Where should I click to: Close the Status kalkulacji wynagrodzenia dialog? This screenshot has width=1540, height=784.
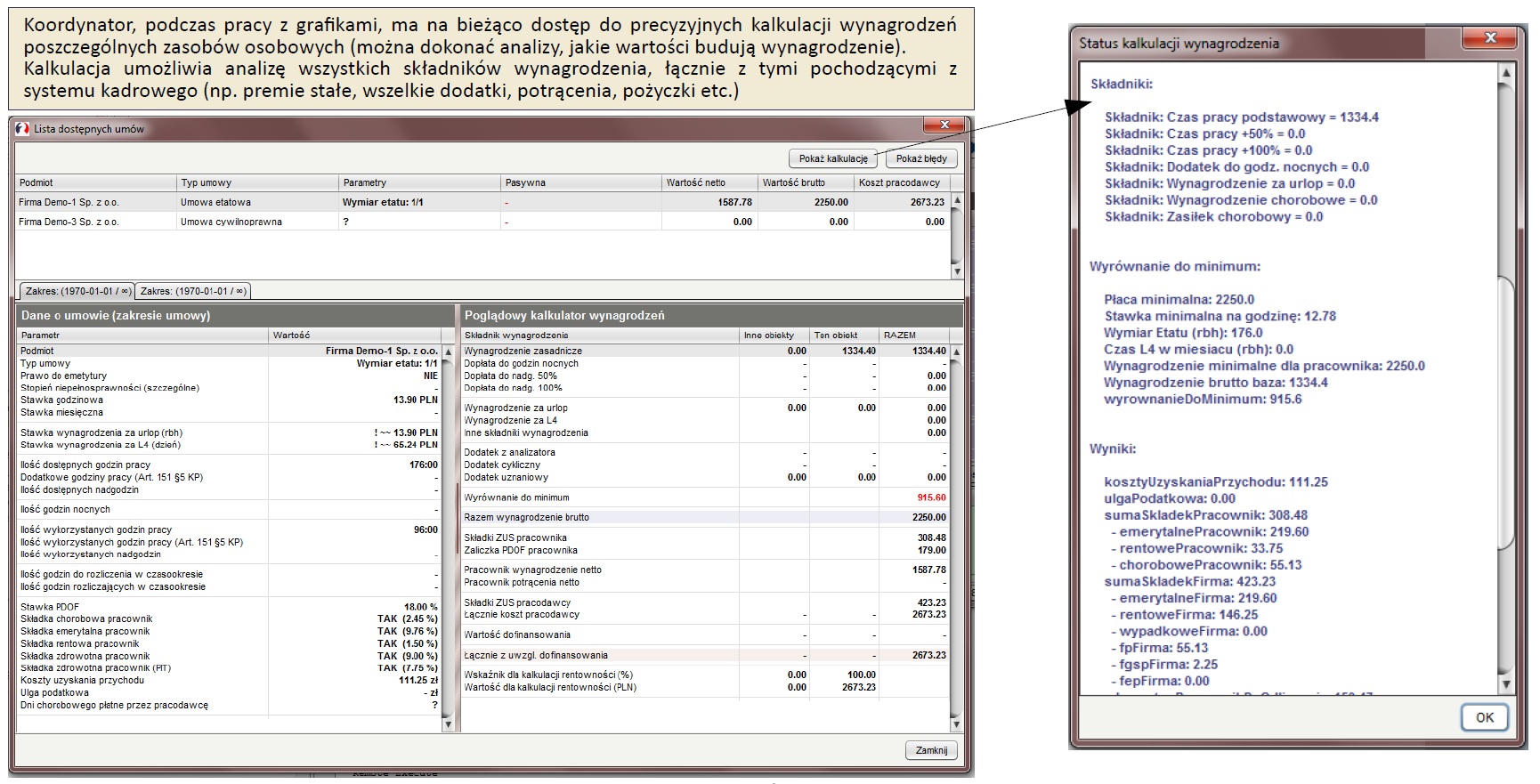[1490, 37]
